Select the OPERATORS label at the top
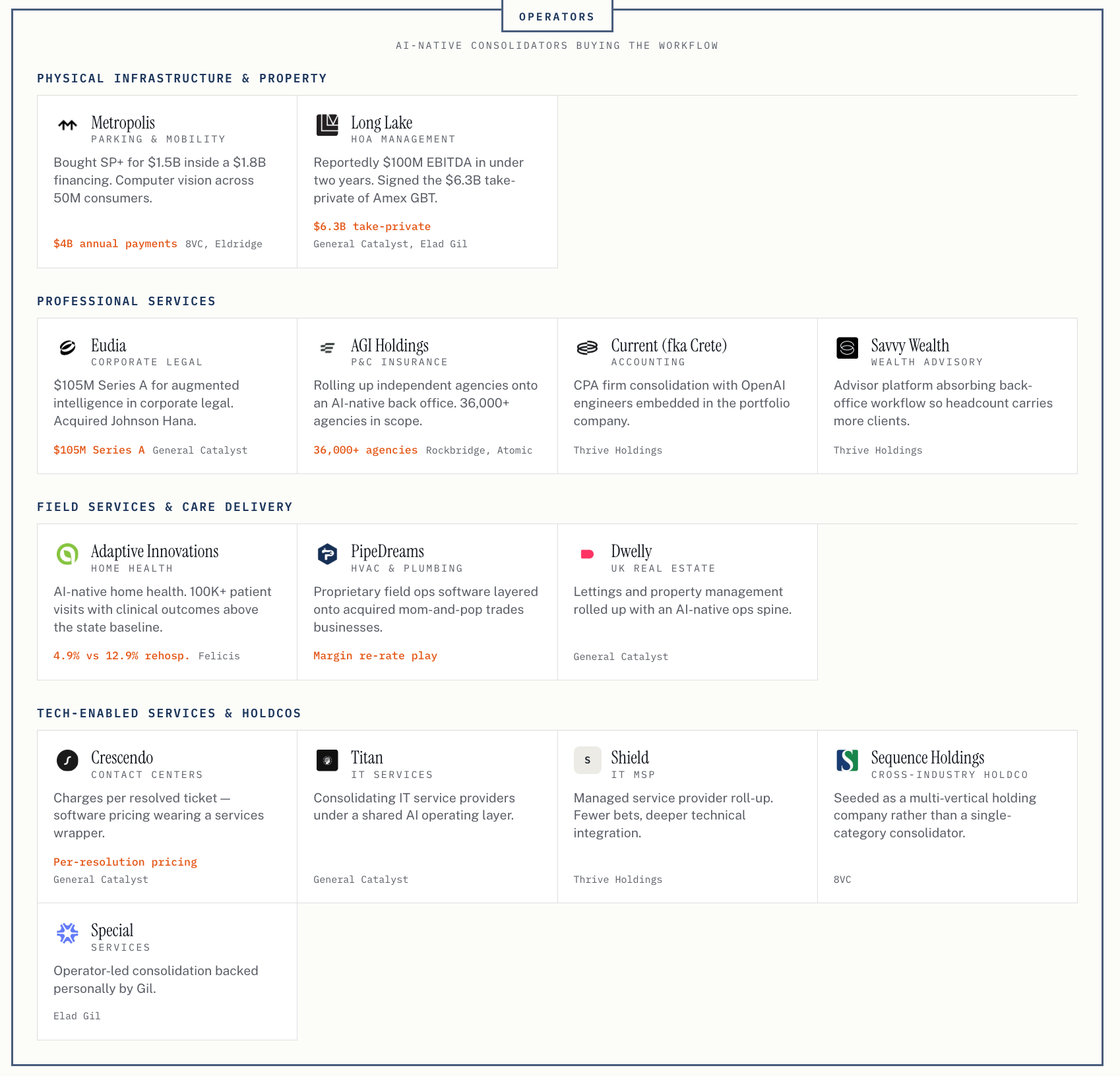The image size is (1120, 1076). click(x=557, y=16)
